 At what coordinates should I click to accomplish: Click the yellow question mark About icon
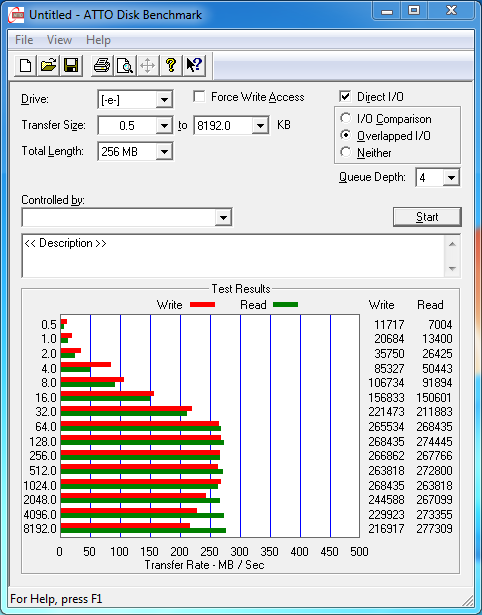click(x=171, y=65)
